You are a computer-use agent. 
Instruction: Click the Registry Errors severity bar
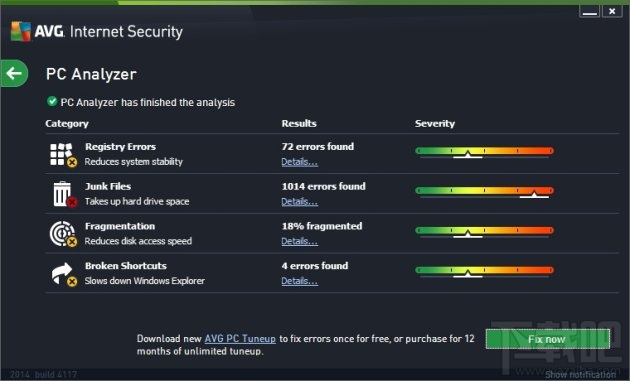click(x=484, y=152)
